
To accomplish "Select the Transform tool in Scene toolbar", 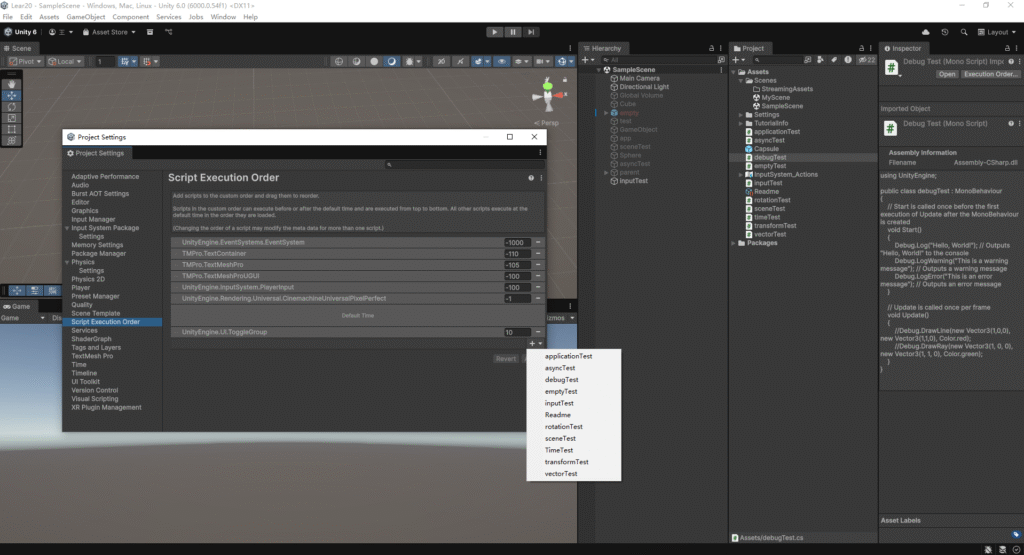I will click(12, 140).
